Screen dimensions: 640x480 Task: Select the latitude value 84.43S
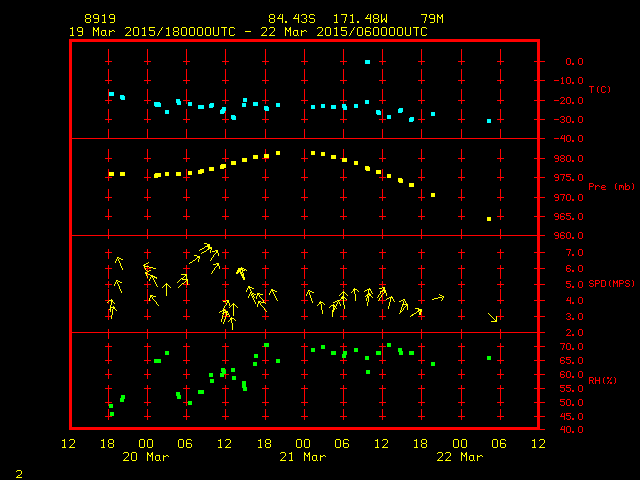point(286,19)
